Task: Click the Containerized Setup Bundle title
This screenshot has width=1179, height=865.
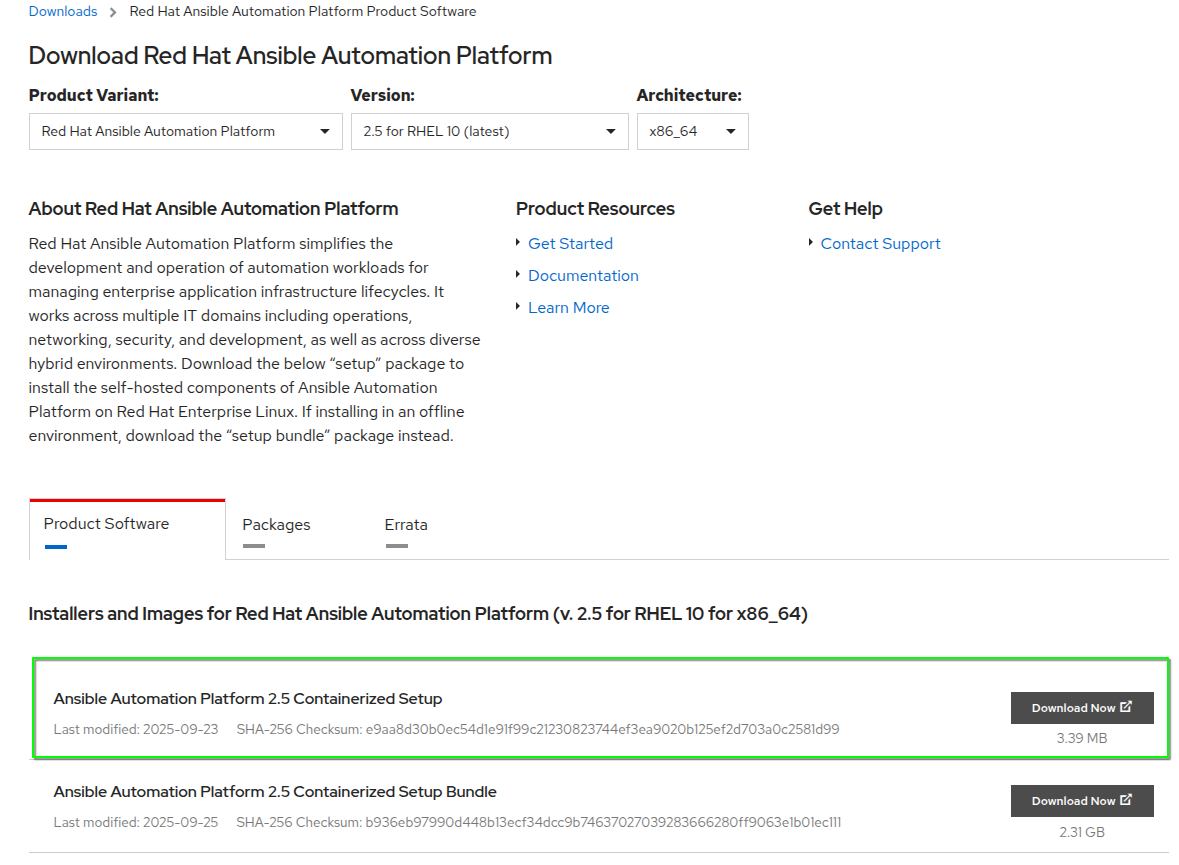Action: (275, 792)
